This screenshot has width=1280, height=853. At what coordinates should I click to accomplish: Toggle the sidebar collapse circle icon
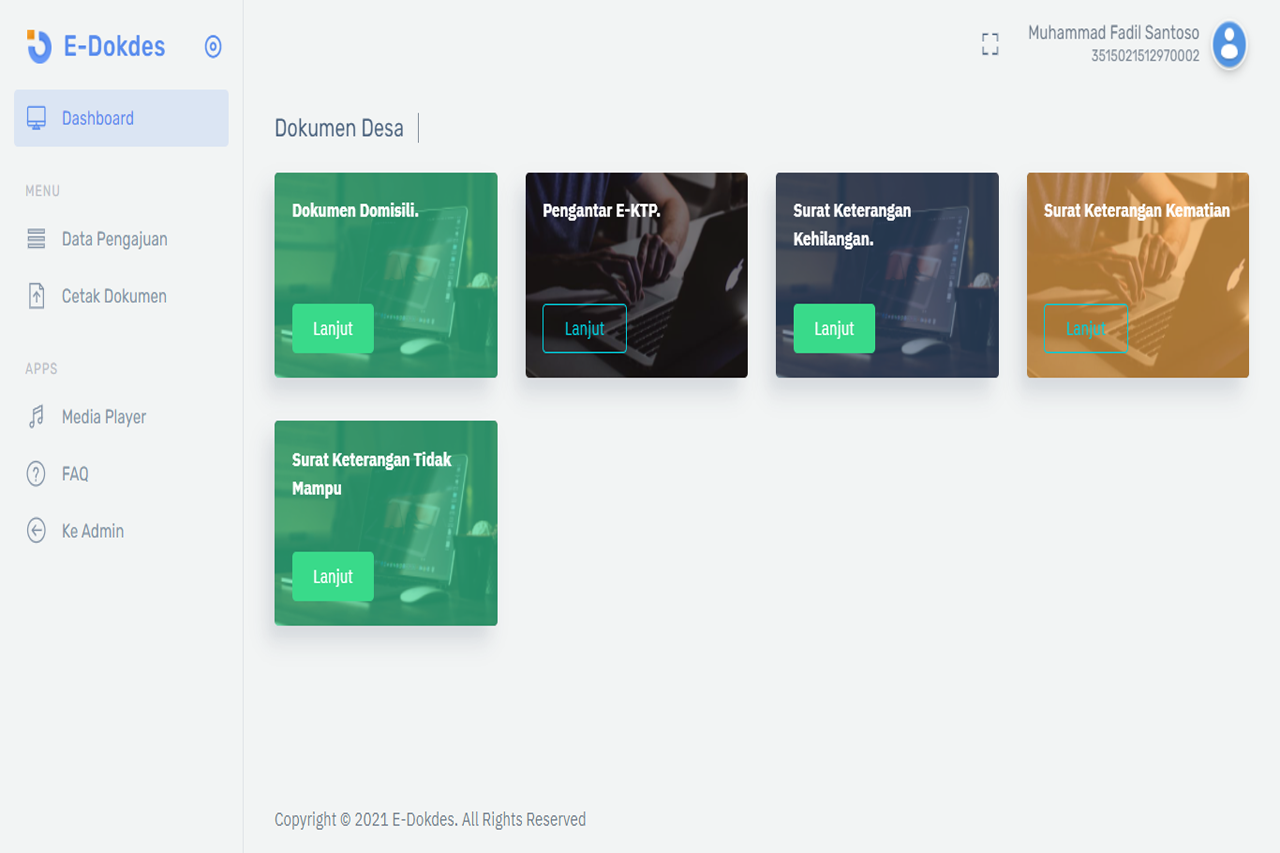(x=213, y=46)
